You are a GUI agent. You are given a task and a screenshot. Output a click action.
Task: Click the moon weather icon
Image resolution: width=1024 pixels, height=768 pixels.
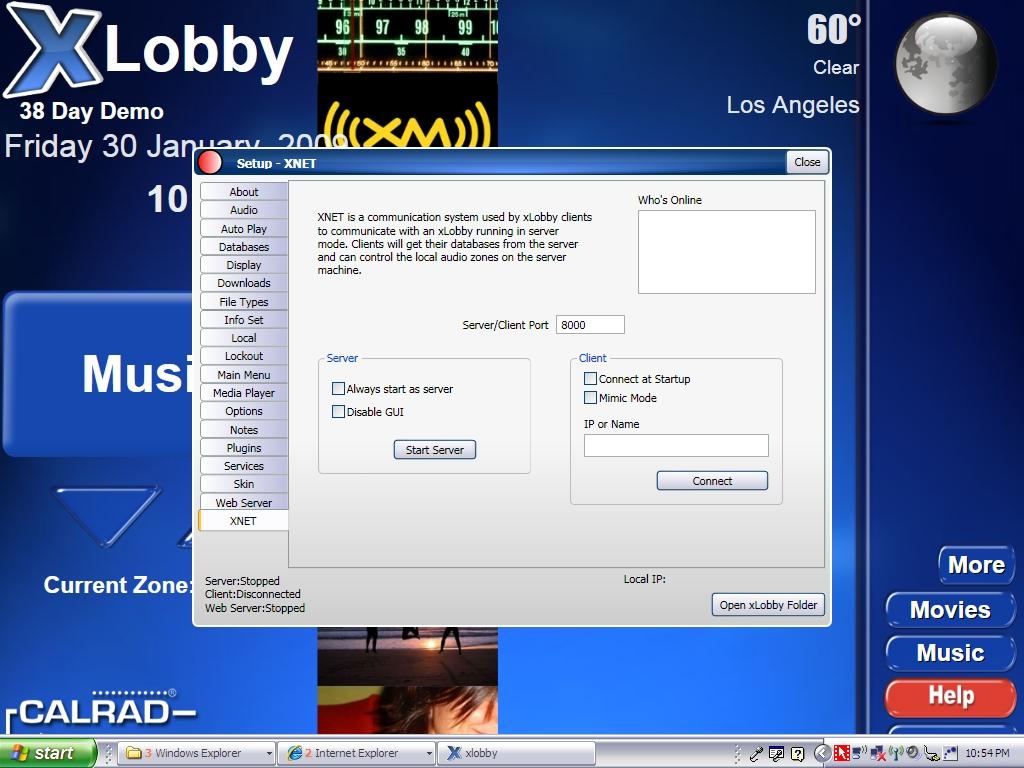pos(945,64)
